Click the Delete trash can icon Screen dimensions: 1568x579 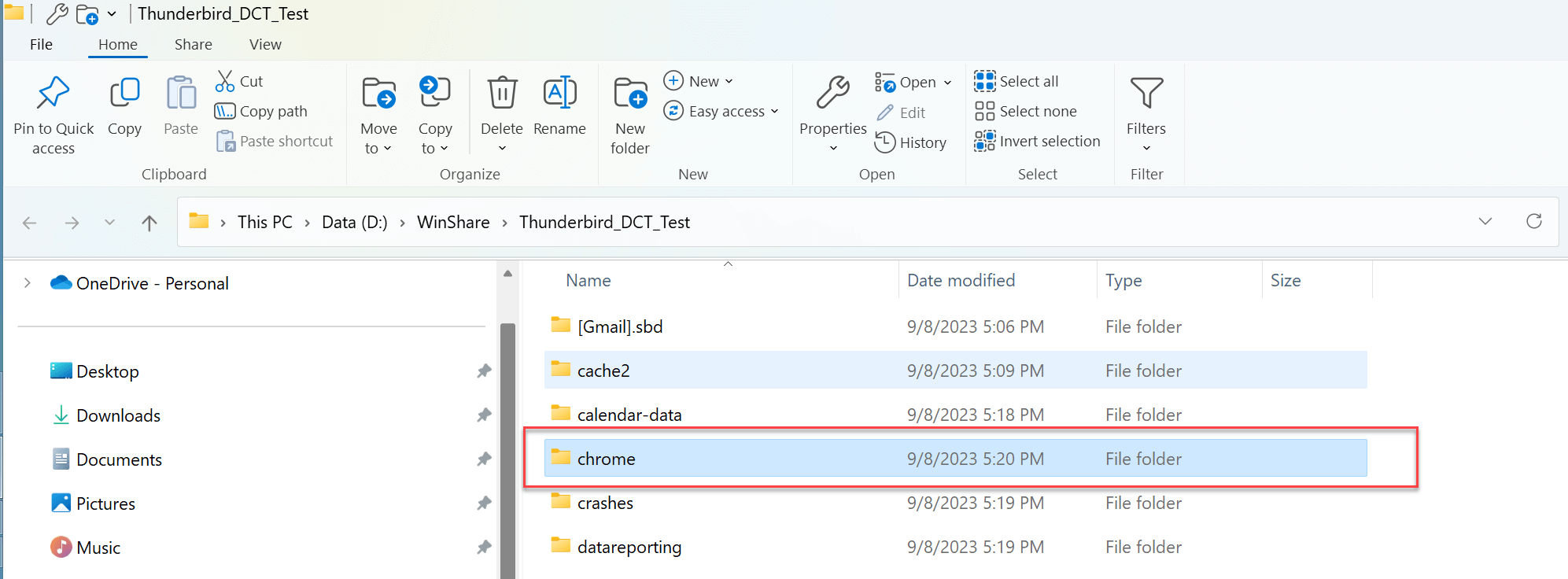[x=502, y=93]
